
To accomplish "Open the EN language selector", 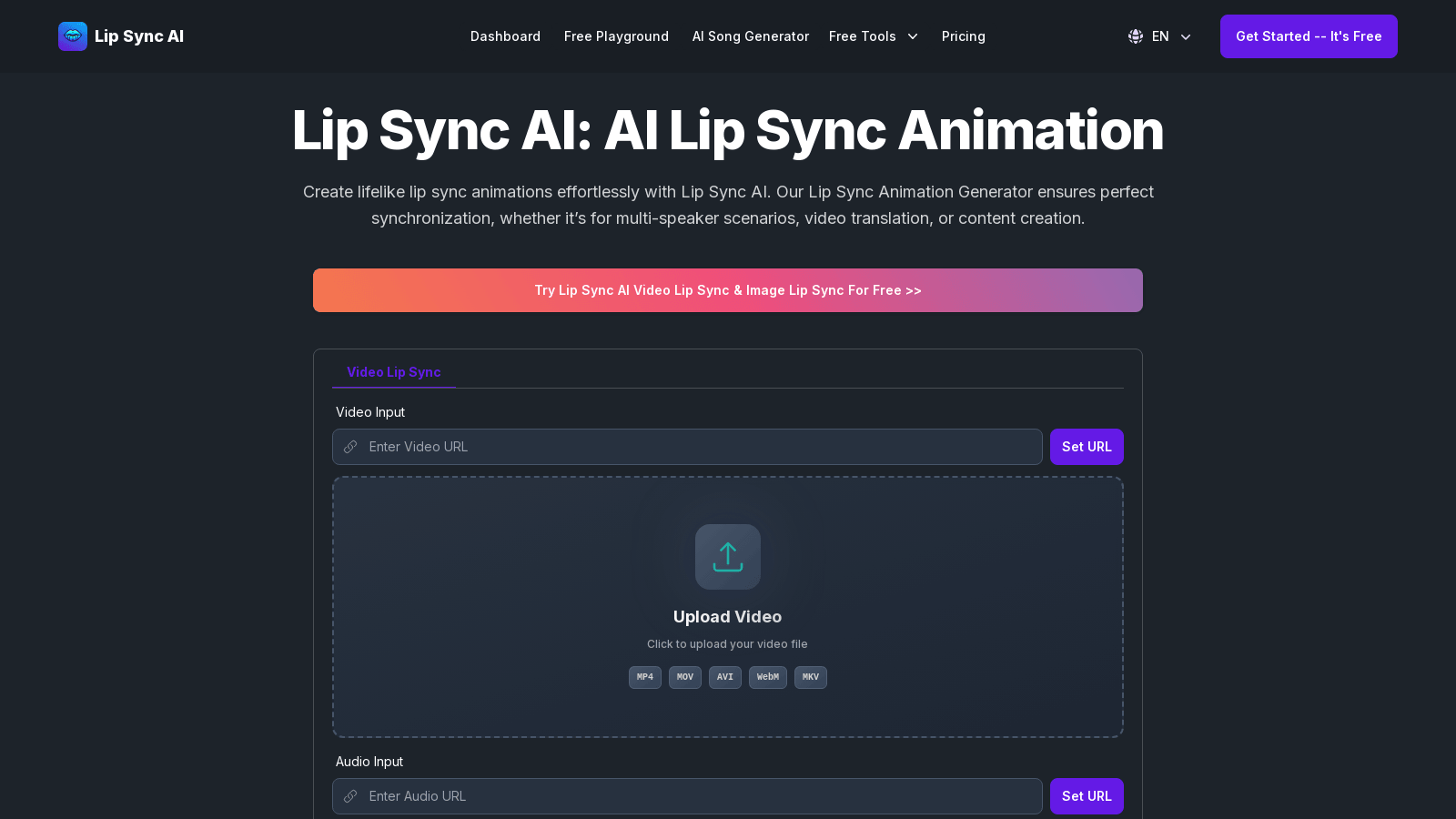I will pos(1160,36).
